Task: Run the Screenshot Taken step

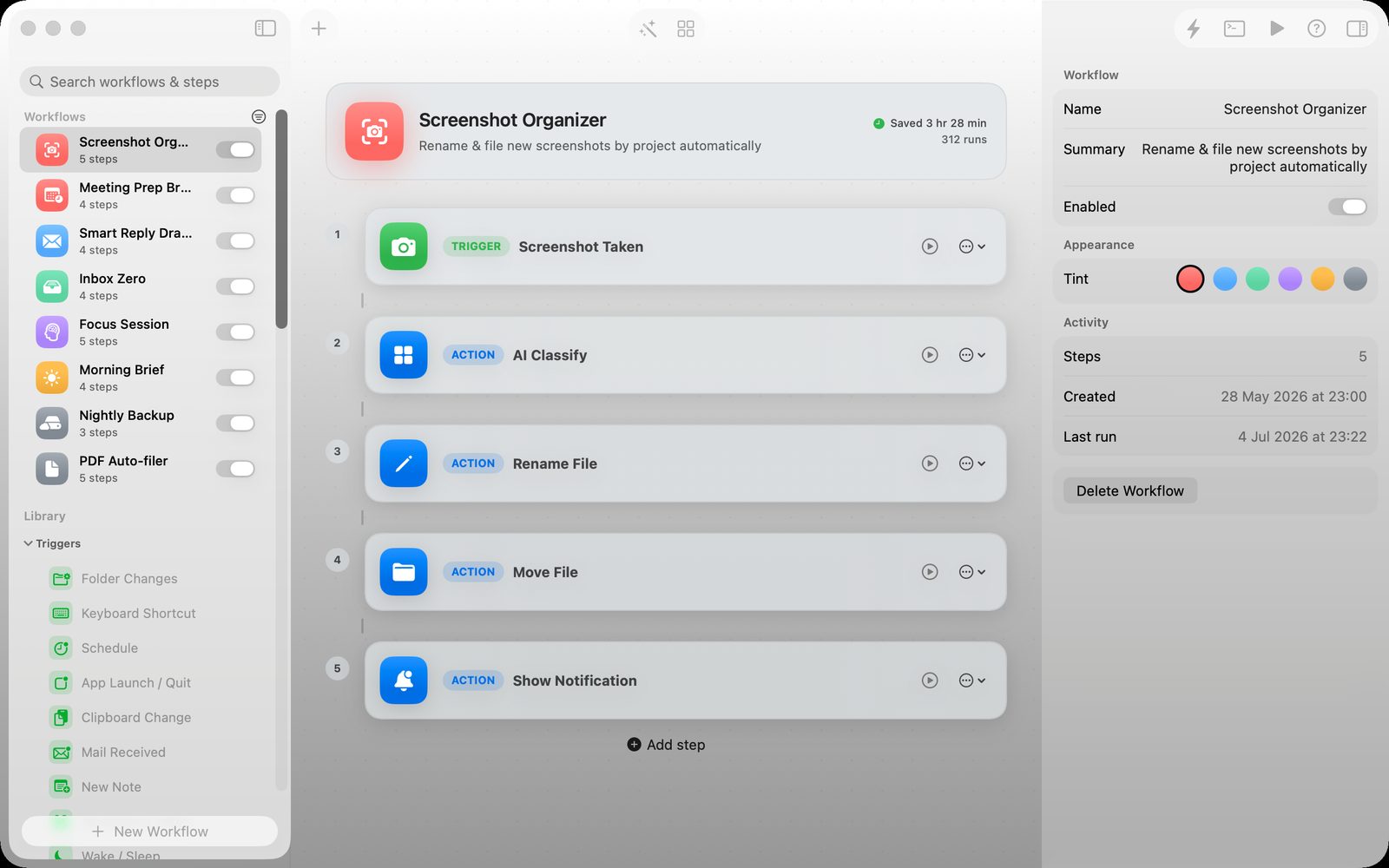Action: [930, 247]
